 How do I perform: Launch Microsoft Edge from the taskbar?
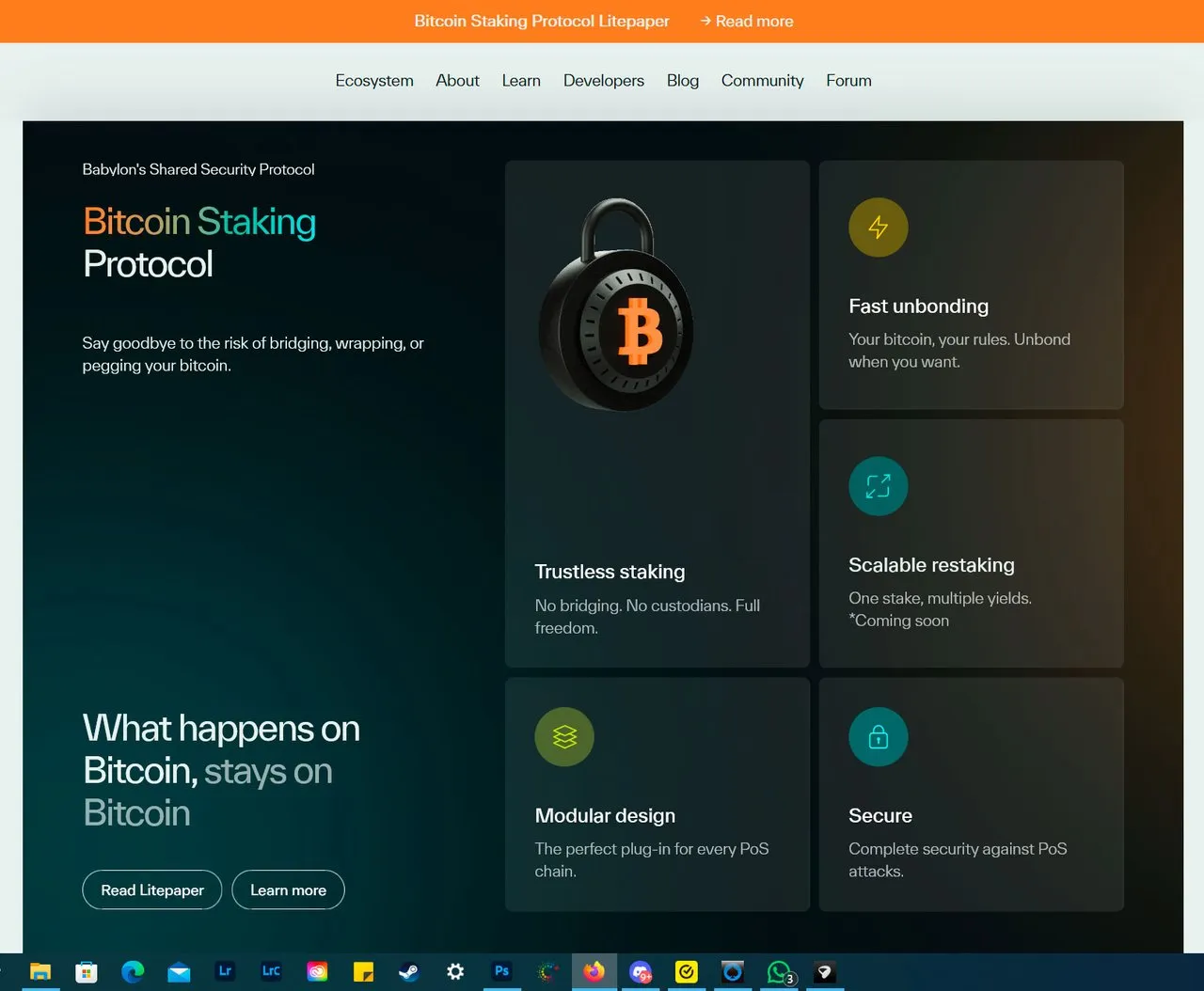(x=133, y=972)
